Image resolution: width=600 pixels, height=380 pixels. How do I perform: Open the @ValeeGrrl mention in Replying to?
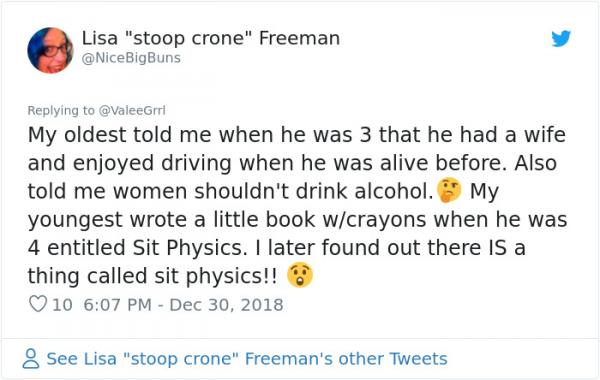[132, 110]
